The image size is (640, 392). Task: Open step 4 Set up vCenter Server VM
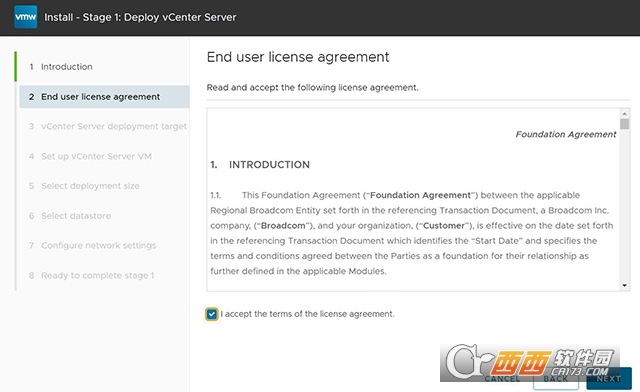[x=90, y=156]
